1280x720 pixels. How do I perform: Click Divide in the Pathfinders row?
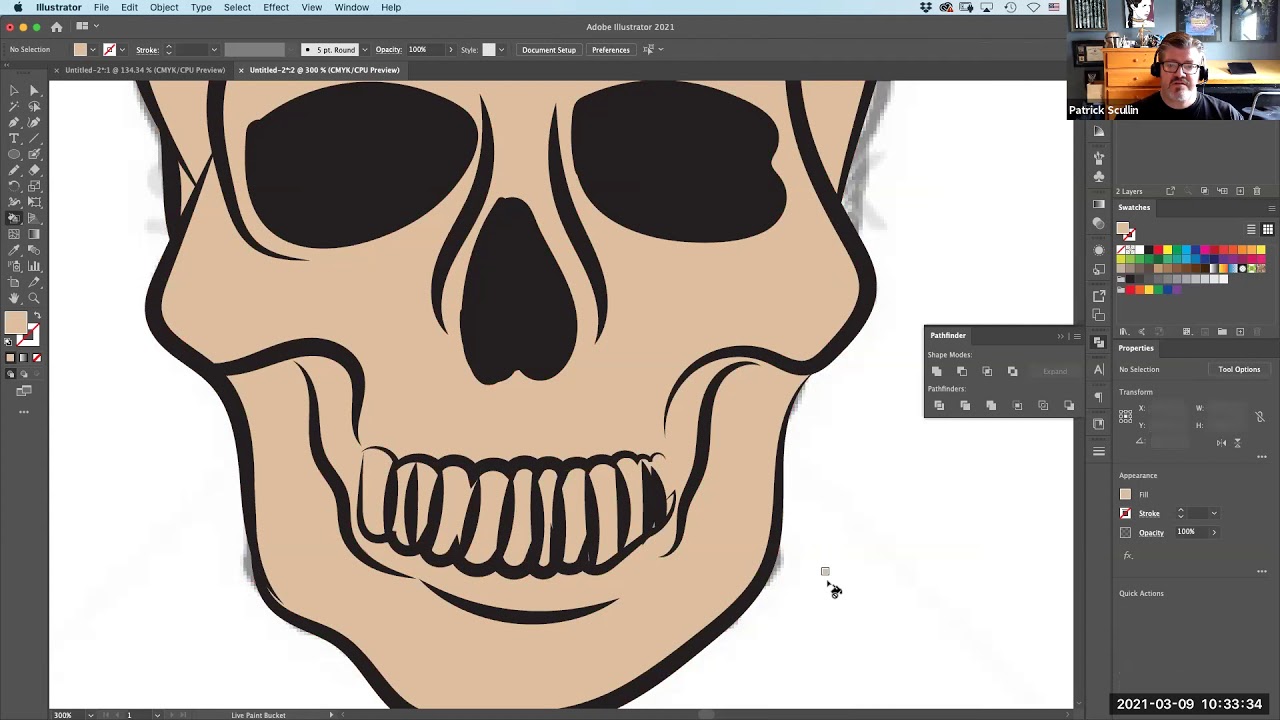coord(939,405)
